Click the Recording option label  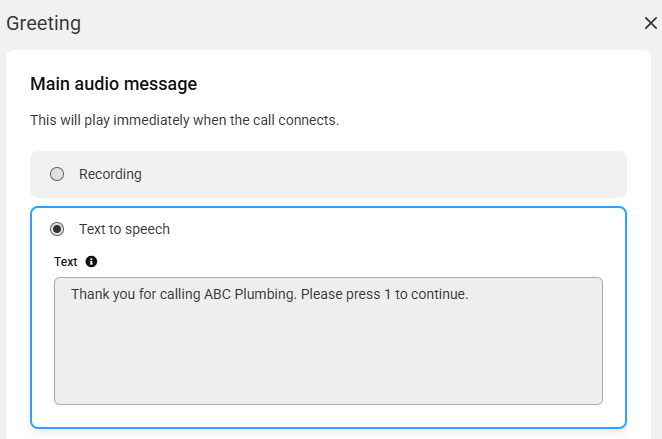(110, 174)
